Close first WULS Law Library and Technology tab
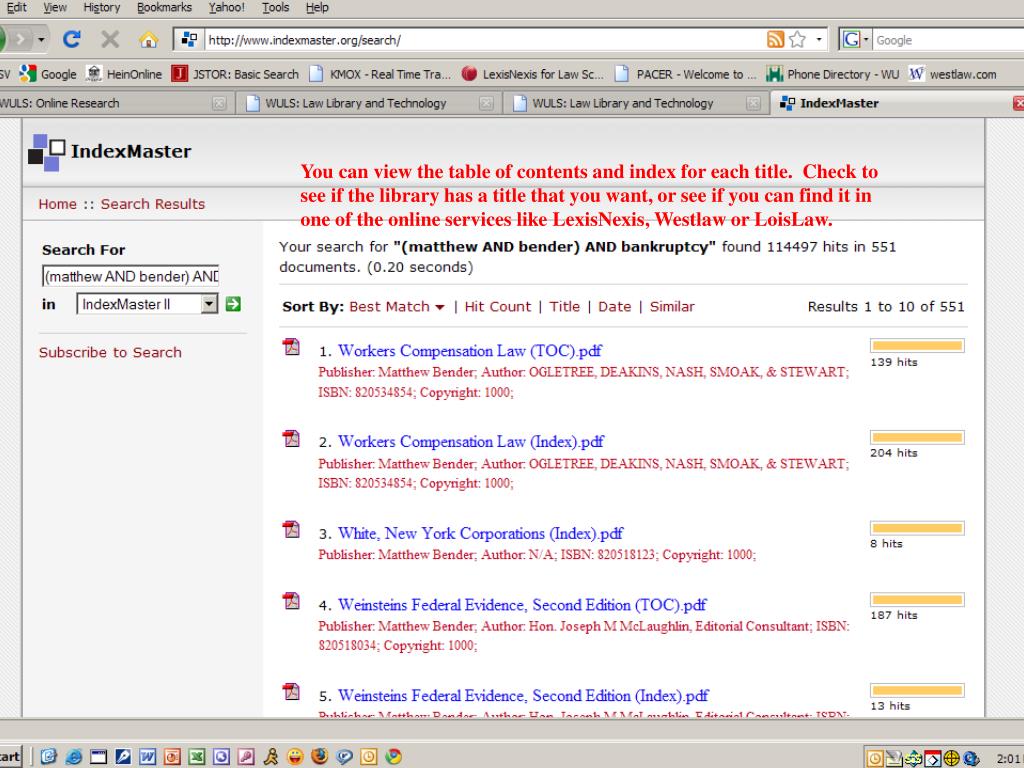The image size is (1024, 768). (x=487, y=103)
